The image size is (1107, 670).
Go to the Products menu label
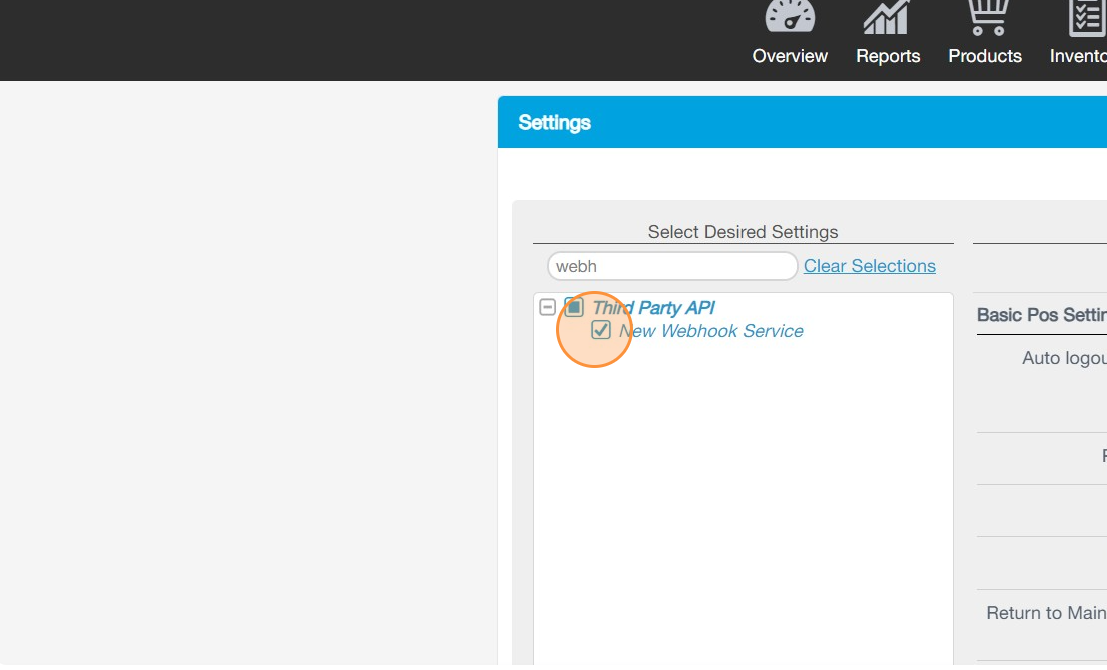(x=985, y=56)
